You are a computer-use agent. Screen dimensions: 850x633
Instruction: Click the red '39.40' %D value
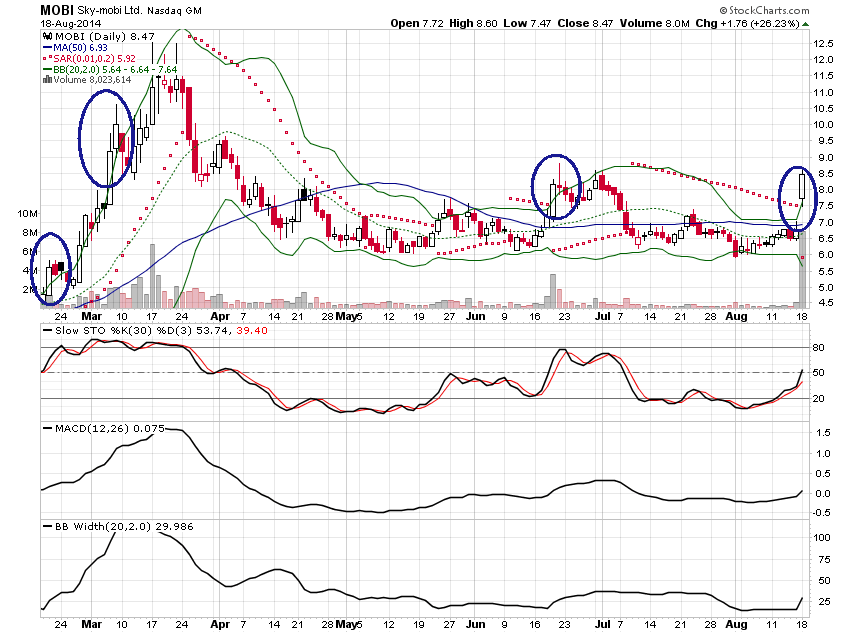tap(252, 331)
